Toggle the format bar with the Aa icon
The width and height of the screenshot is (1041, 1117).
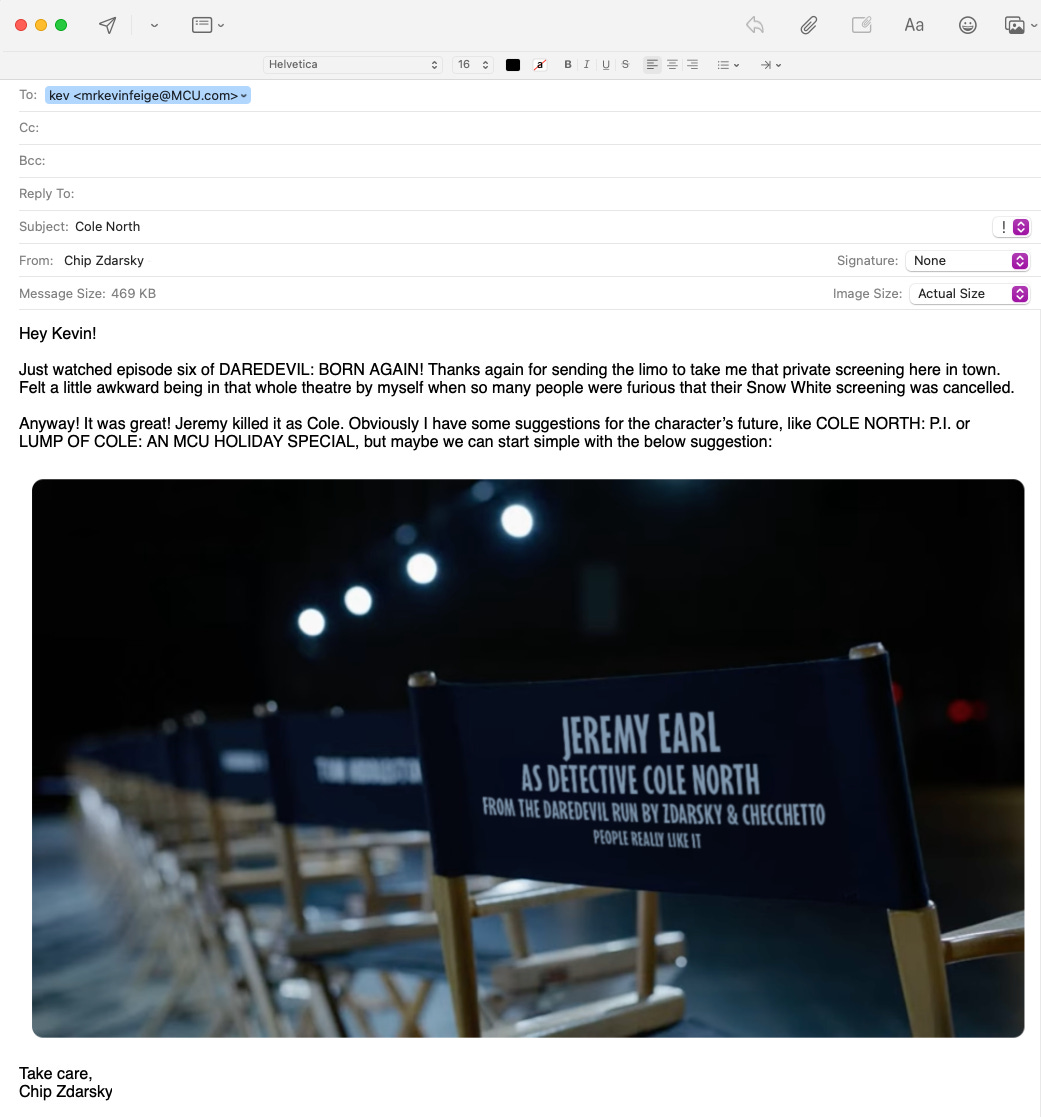coord(914,26)
